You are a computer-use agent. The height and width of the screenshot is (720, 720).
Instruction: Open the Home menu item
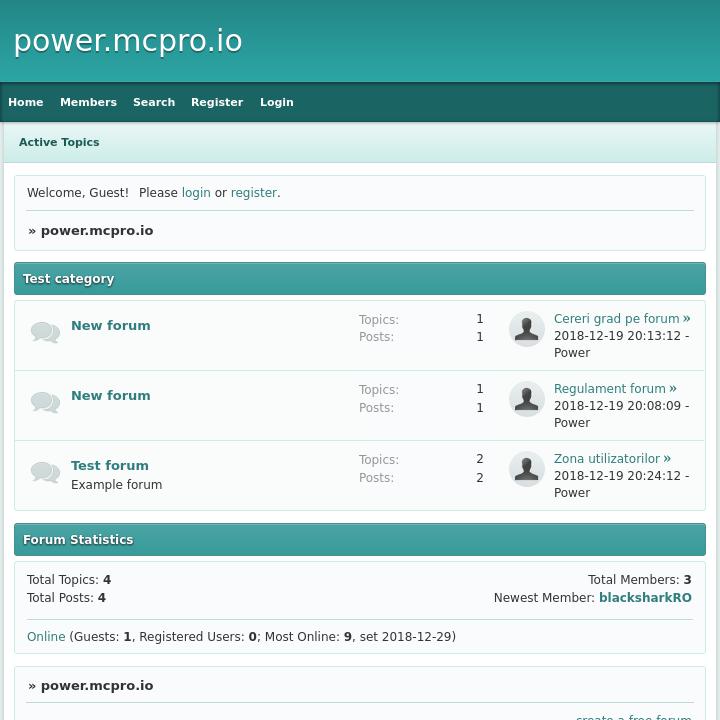pyautogui.click(x=26, y=102)
